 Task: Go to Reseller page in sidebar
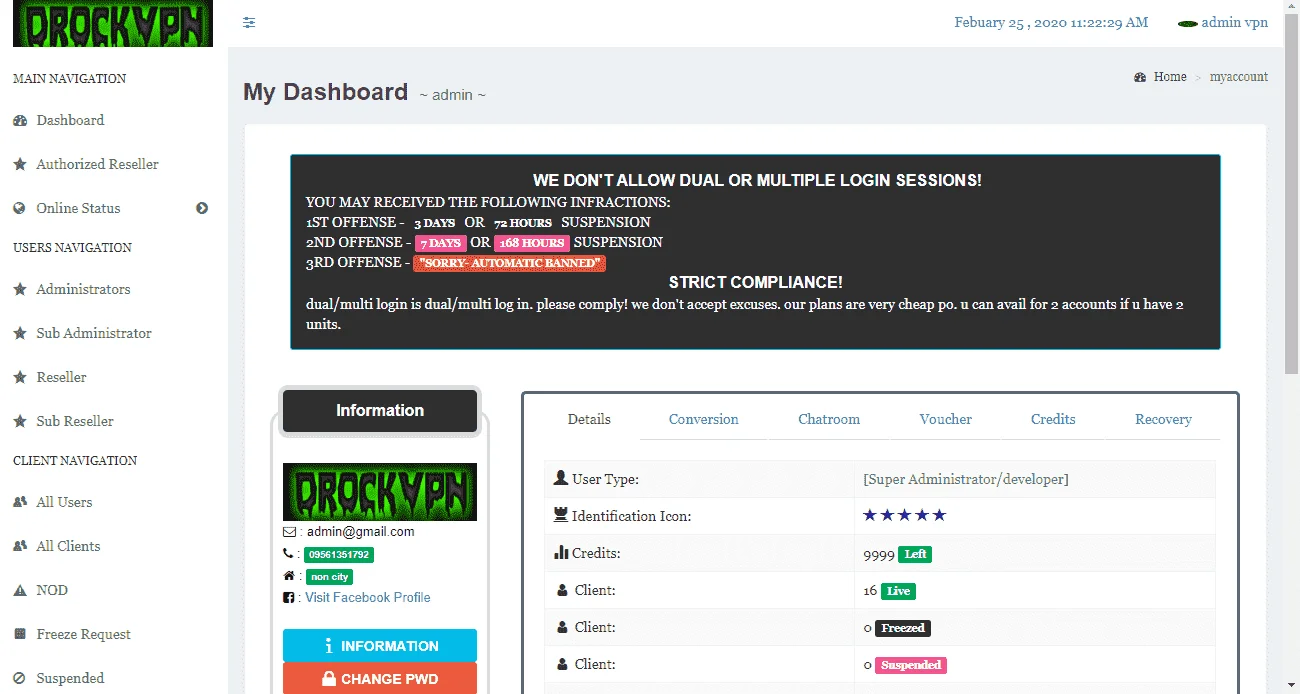tap(61, 377)
